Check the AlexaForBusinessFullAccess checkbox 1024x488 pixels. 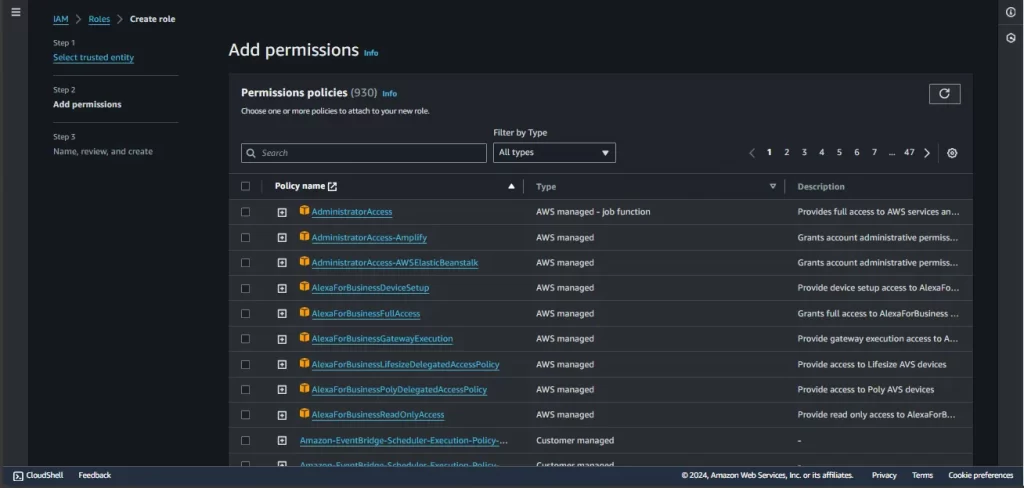tap(246, 313)
